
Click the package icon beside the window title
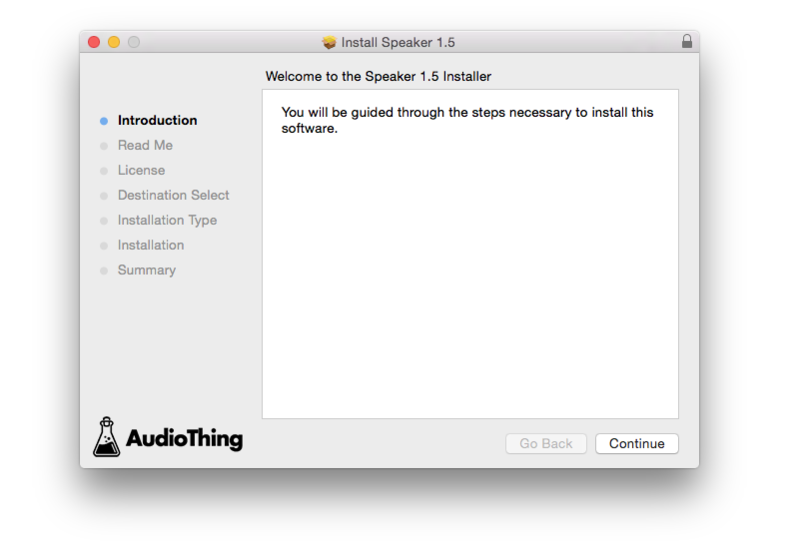(329, 43)
